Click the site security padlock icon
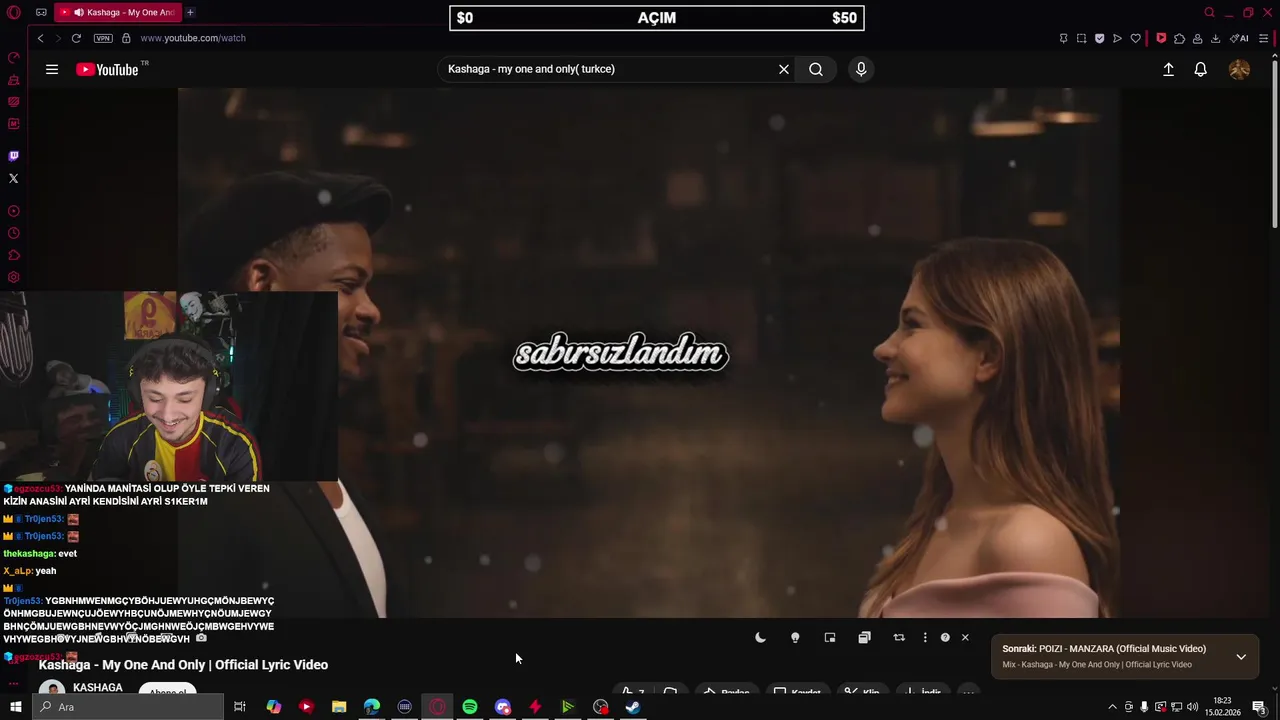This screenshot has height=720, width=1280. pos(126,38)
